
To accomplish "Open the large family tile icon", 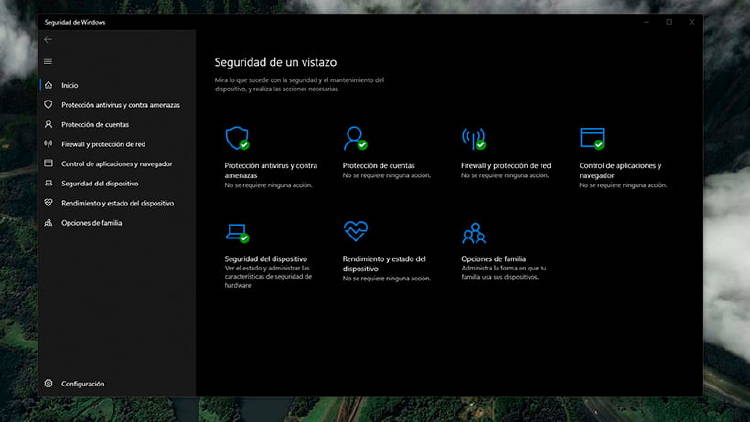I will pos(474,233).
